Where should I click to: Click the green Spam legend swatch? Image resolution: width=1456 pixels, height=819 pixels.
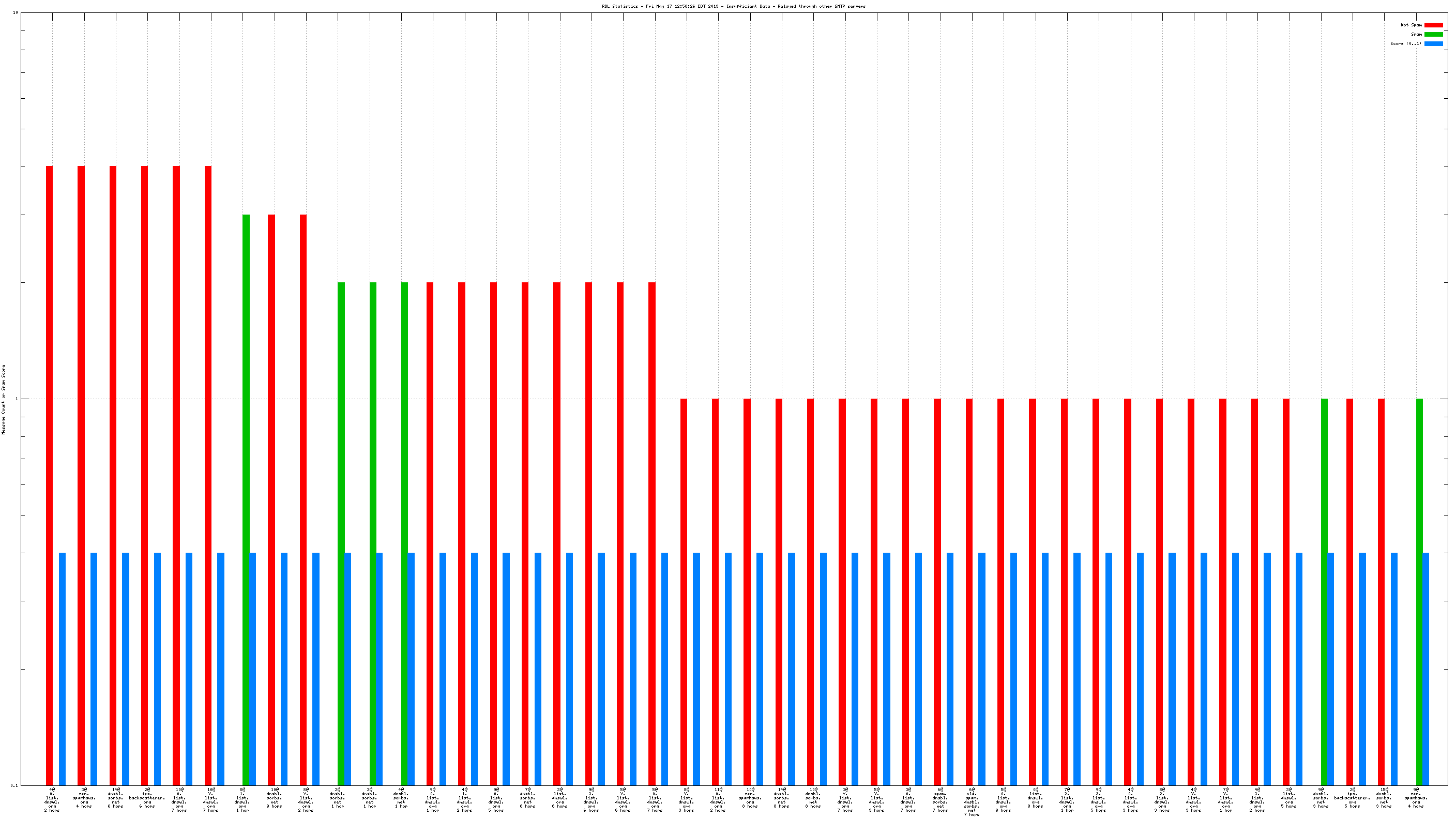1433,35
